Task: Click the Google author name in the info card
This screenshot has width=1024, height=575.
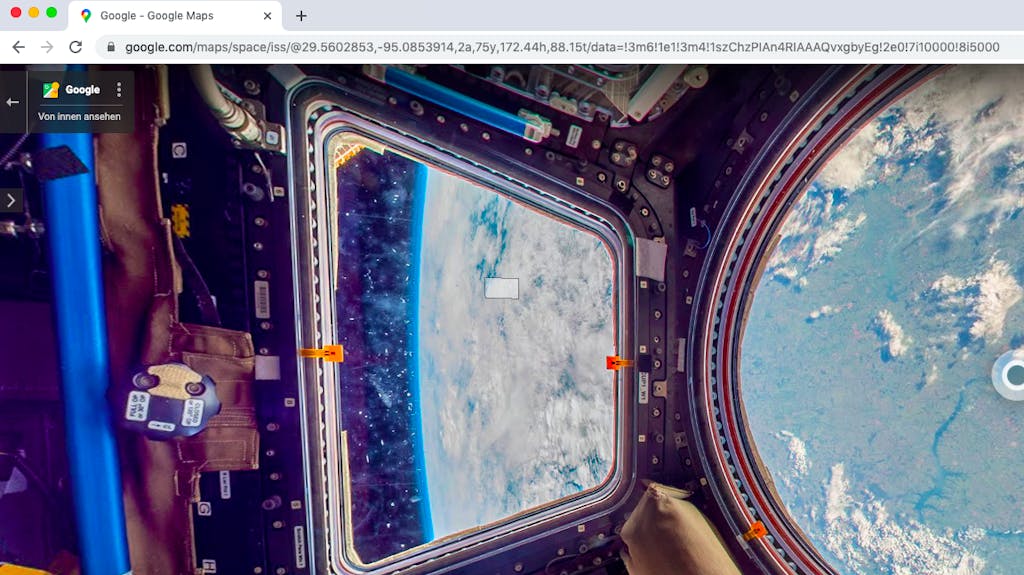Action: pyautogui.click(x=82, y=90)
